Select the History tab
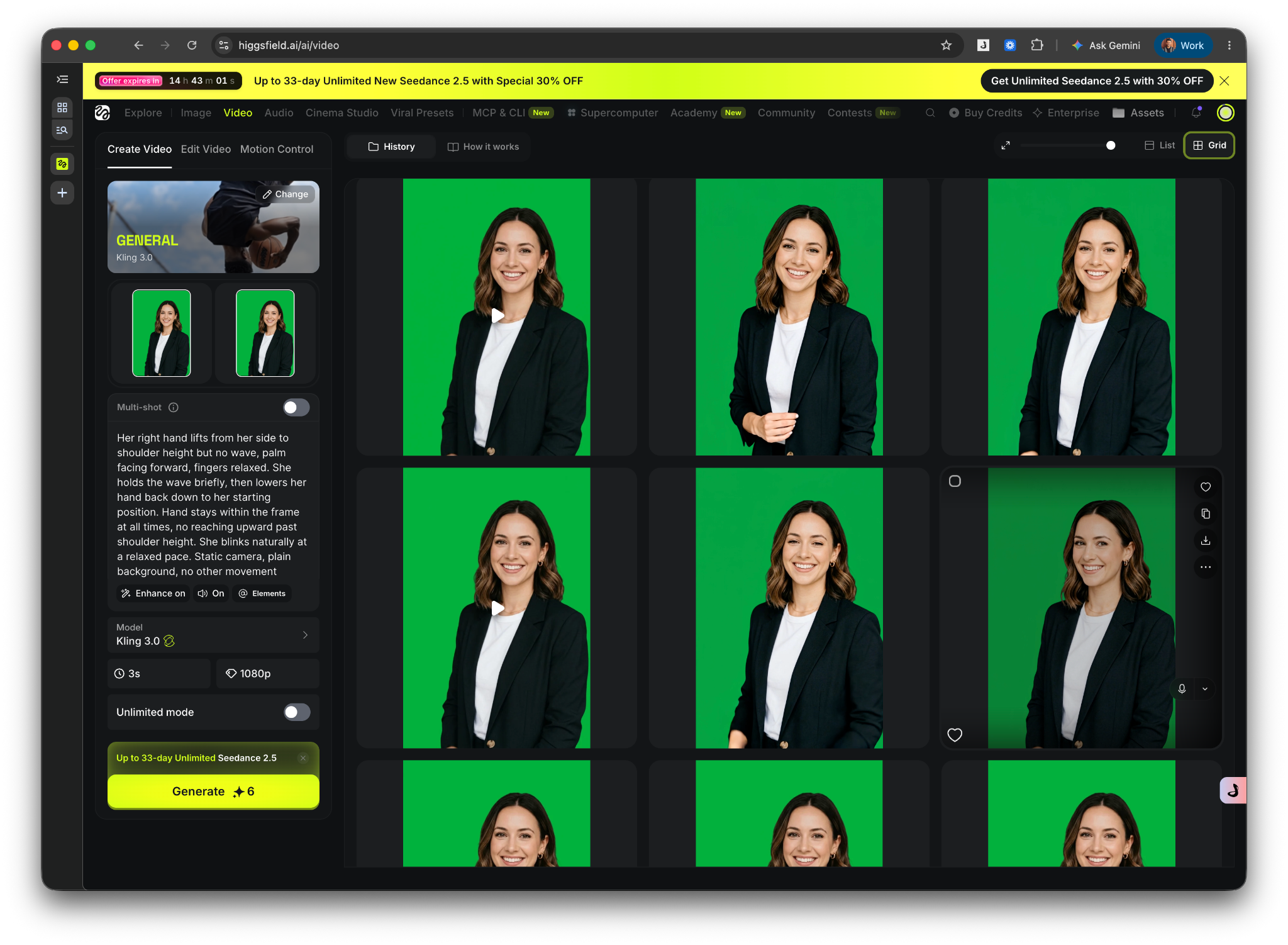Image resolution: width=1288 pixels, height=945 pixels. point(391,147)
